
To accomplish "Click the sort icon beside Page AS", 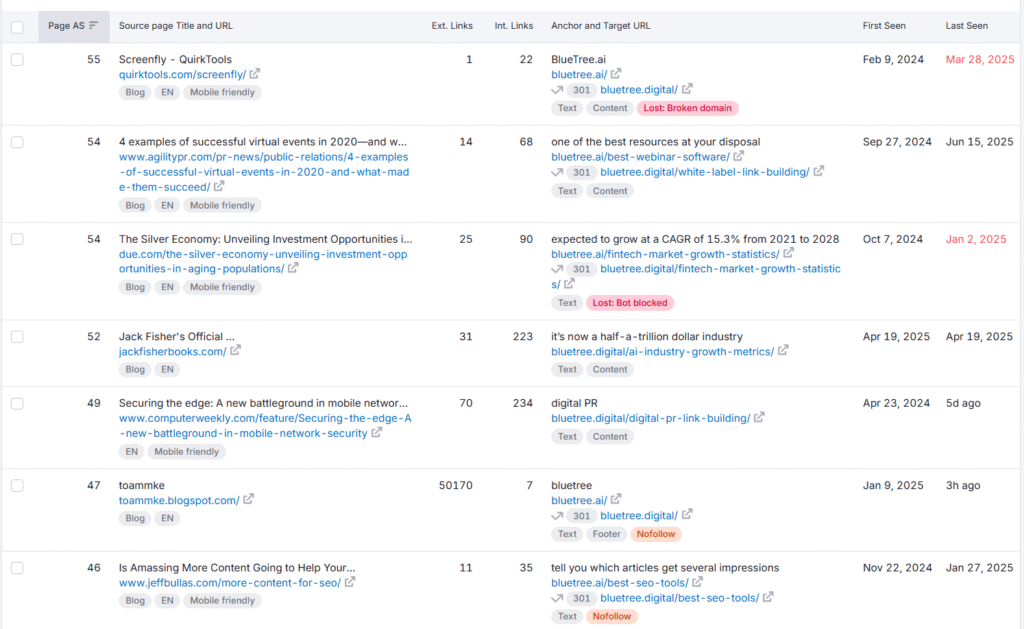I will (x=93, y=25).
